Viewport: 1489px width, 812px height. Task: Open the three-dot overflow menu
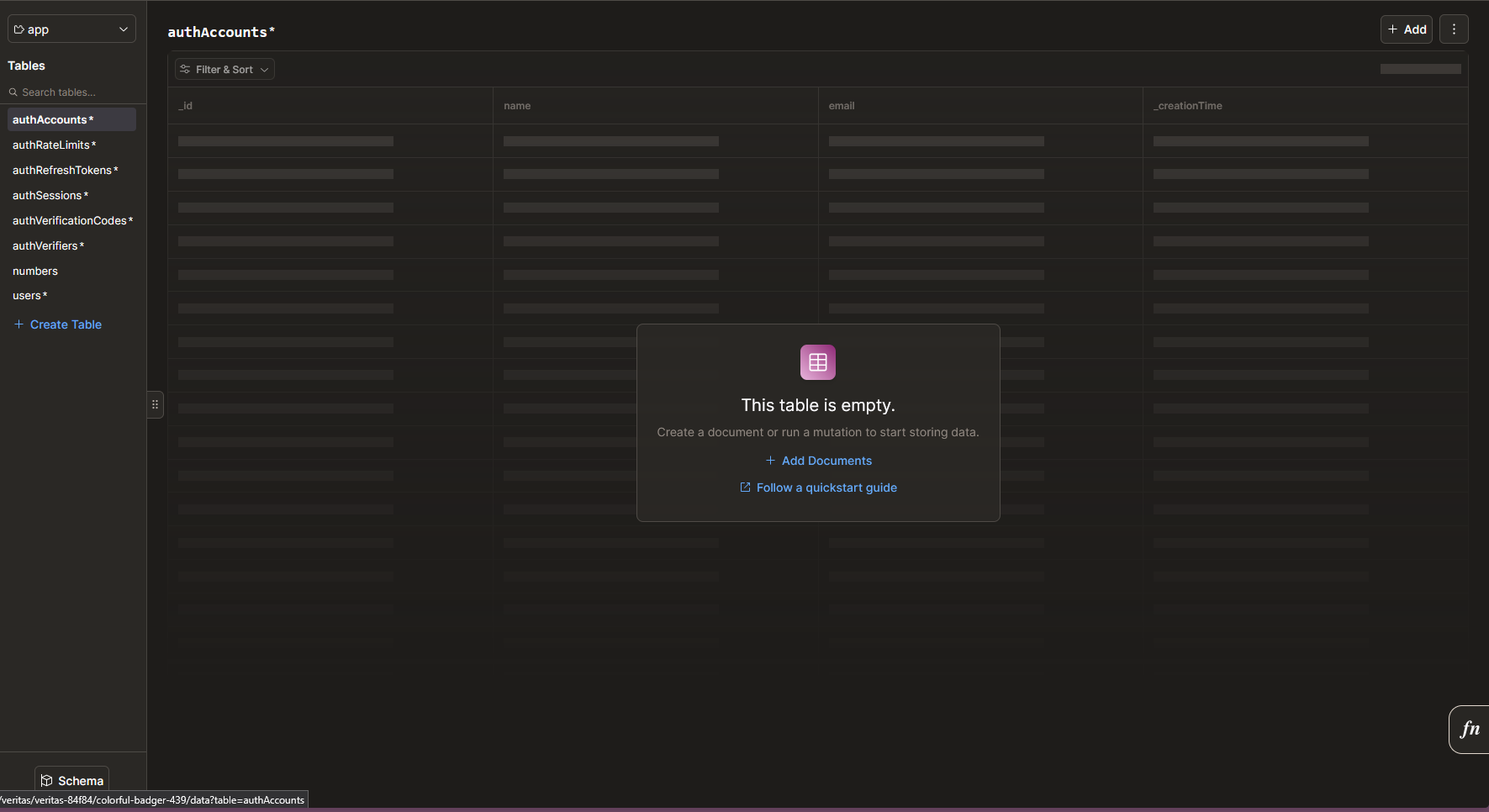click(x=1454, y=29)
